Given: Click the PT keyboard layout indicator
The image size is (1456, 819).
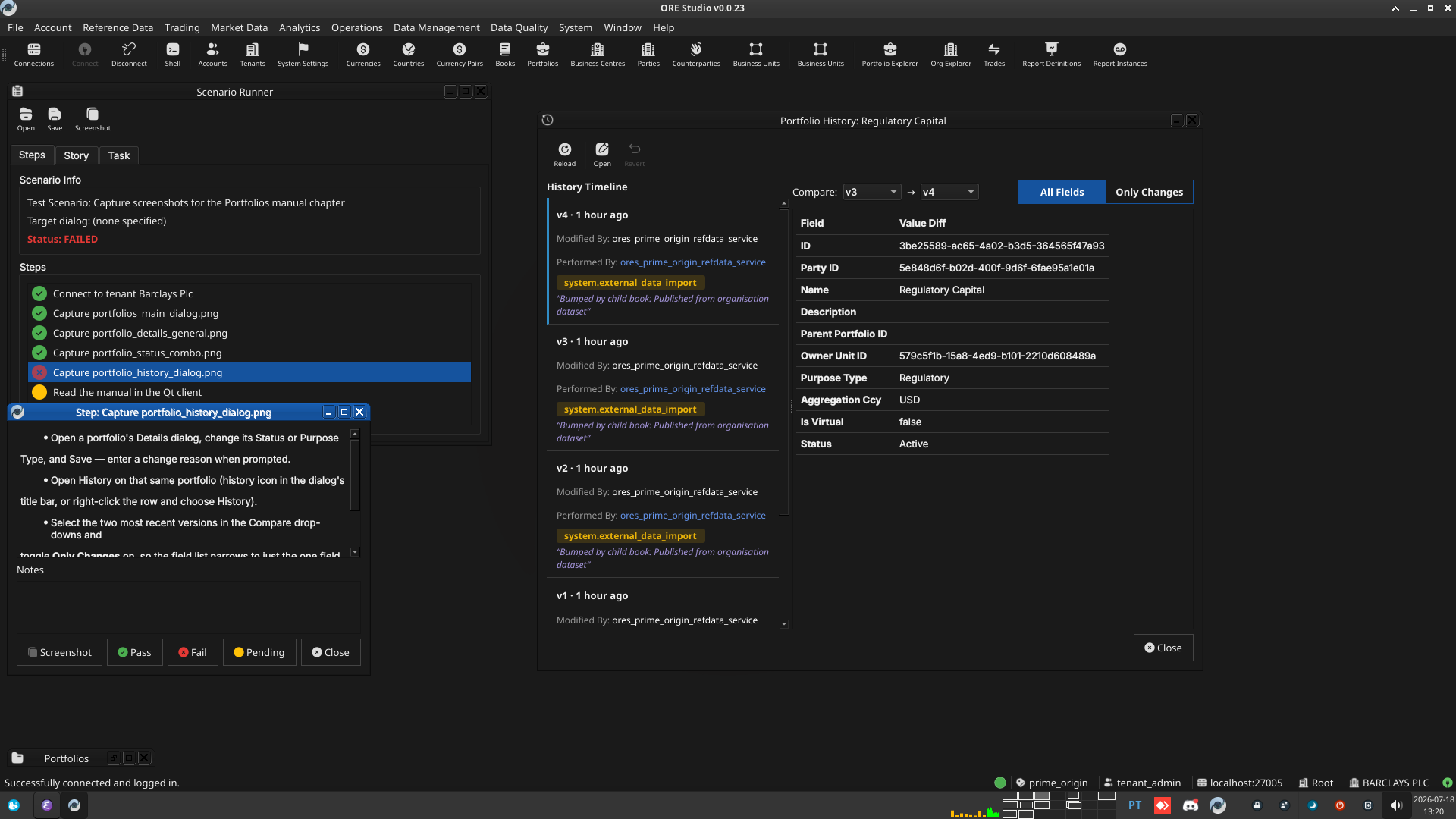Looking at the screenshot, I should coord(1134,805).
